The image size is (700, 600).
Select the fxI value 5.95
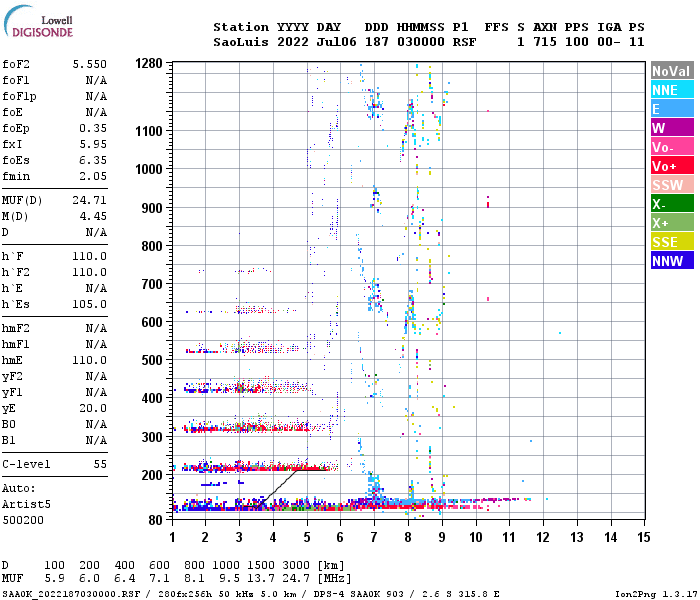click(x=93, y=144)
